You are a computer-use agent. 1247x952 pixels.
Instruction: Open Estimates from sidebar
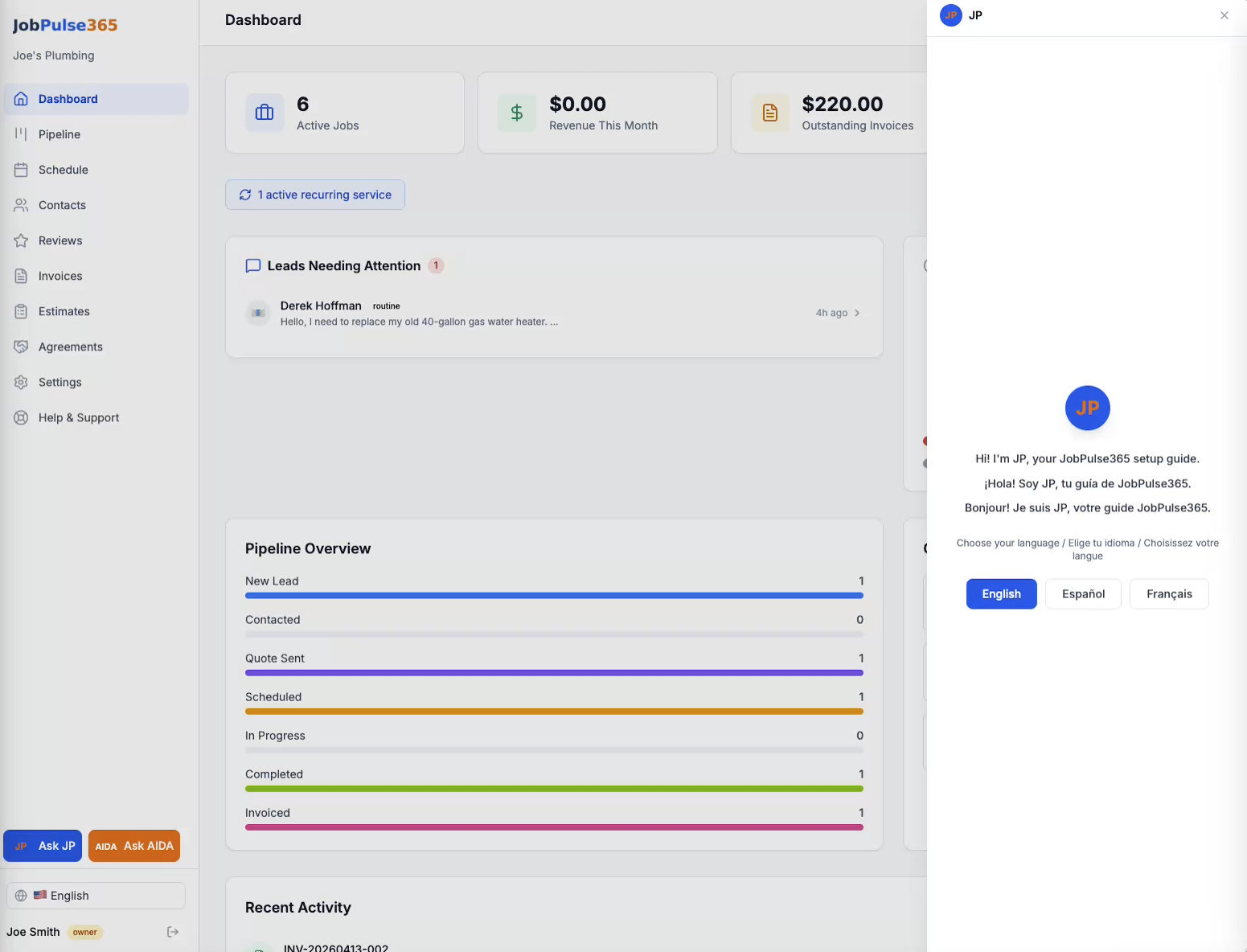coord(96,311)
